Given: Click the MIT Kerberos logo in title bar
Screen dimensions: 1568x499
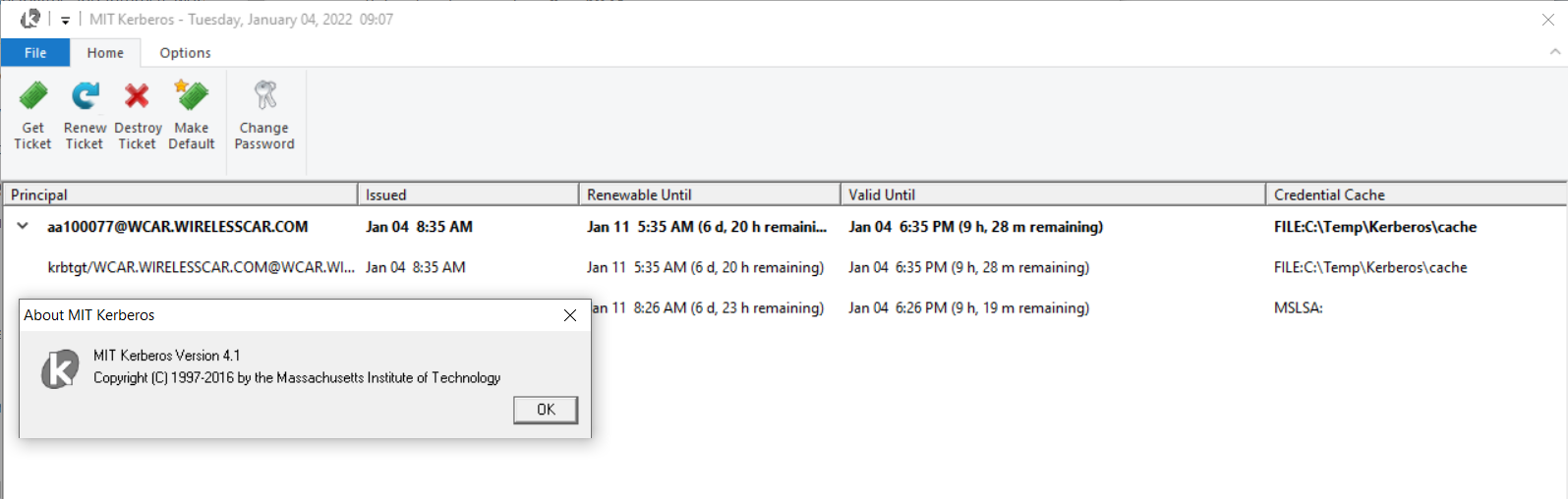Looking at the screenshot, I should [x=30, y=19].
